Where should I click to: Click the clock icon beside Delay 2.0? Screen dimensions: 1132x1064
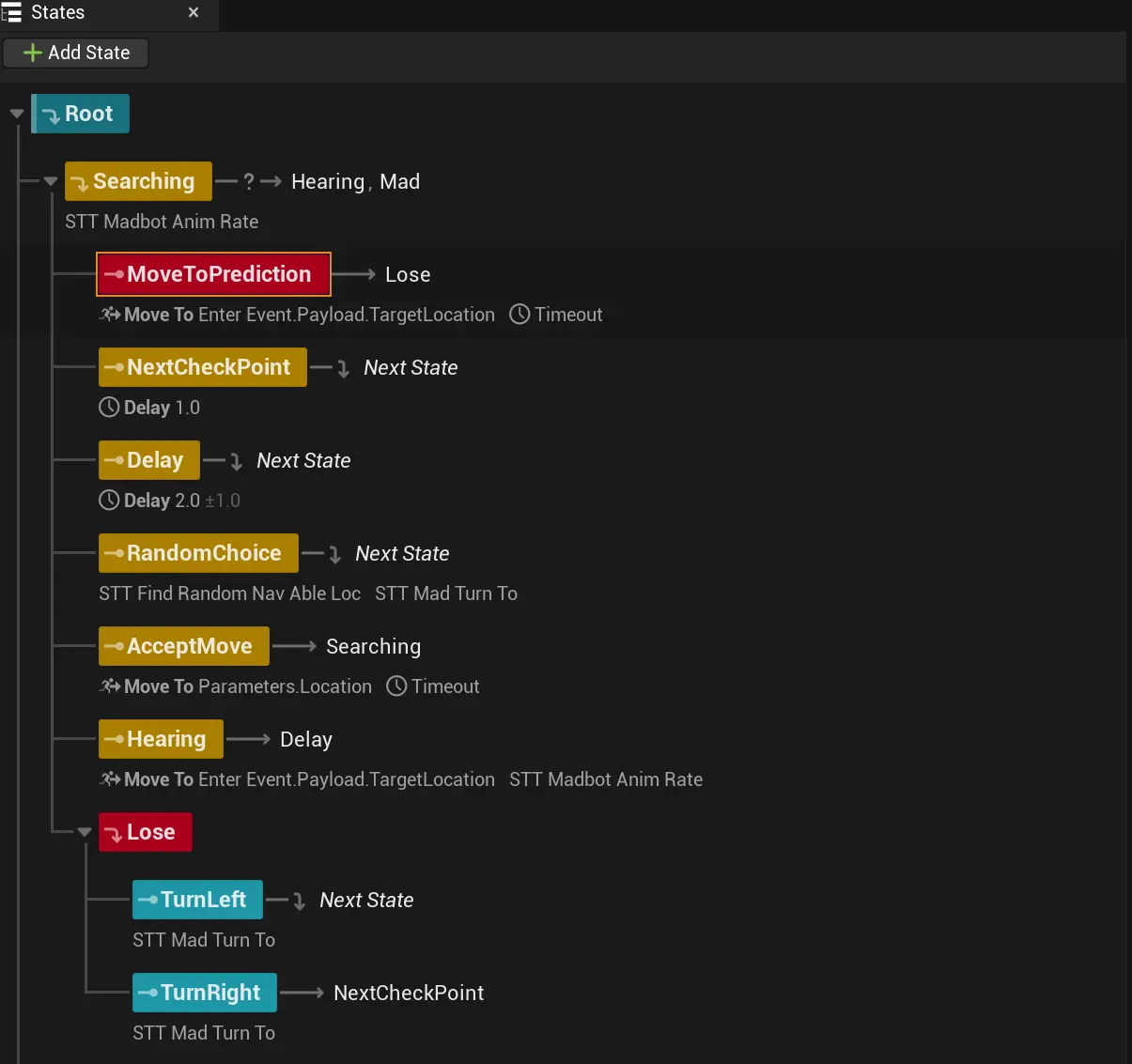click(109, 501)
